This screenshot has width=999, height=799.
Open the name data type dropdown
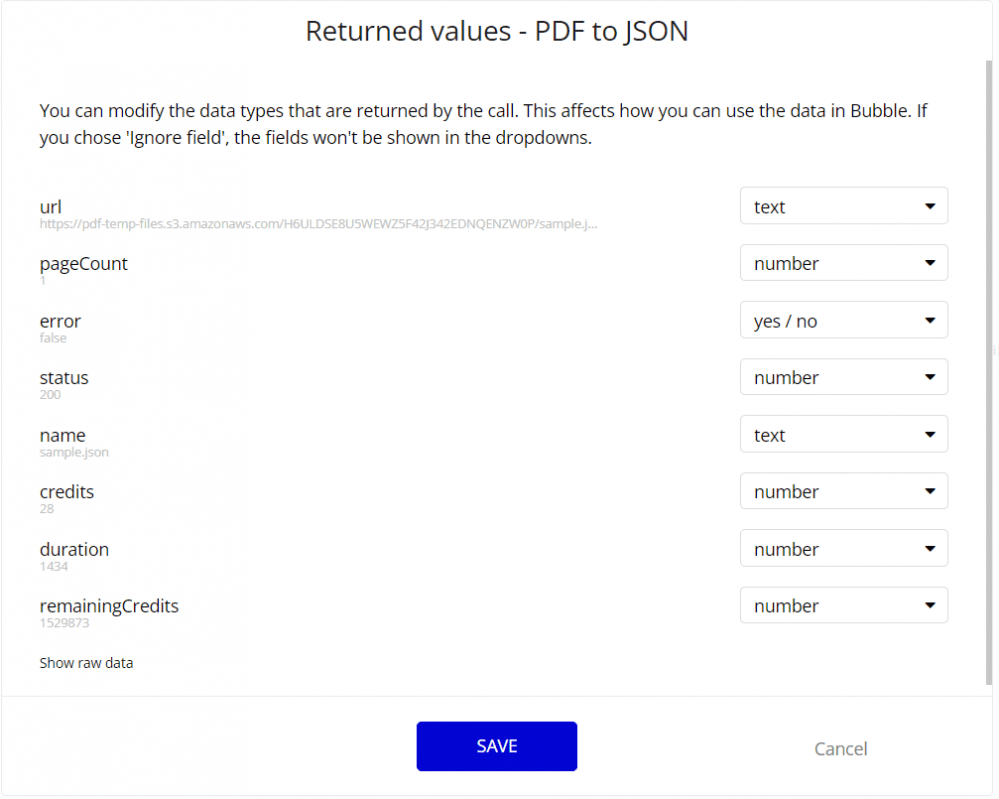pos(843,435)
